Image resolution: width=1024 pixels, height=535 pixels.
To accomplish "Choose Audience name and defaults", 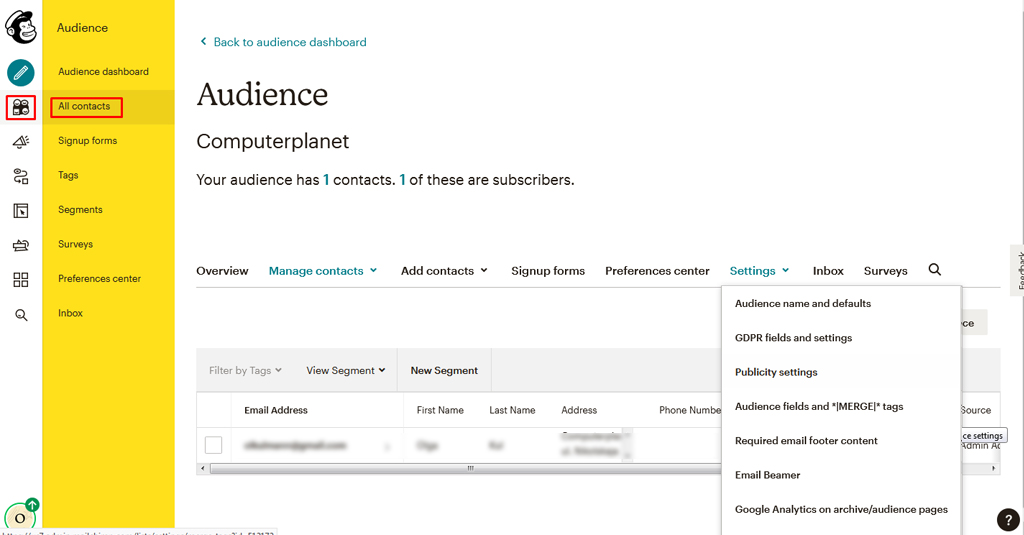I will coord(803,304).
